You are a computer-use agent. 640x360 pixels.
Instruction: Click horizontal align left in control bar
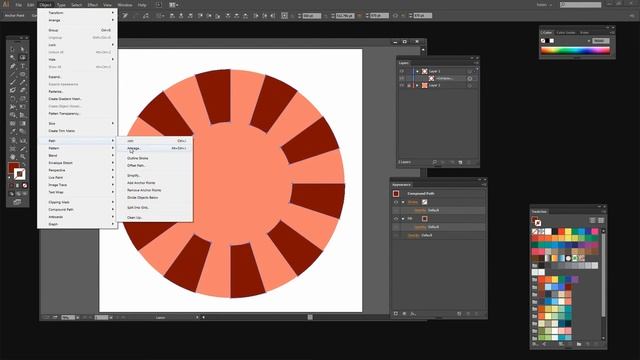click(172, 16)
